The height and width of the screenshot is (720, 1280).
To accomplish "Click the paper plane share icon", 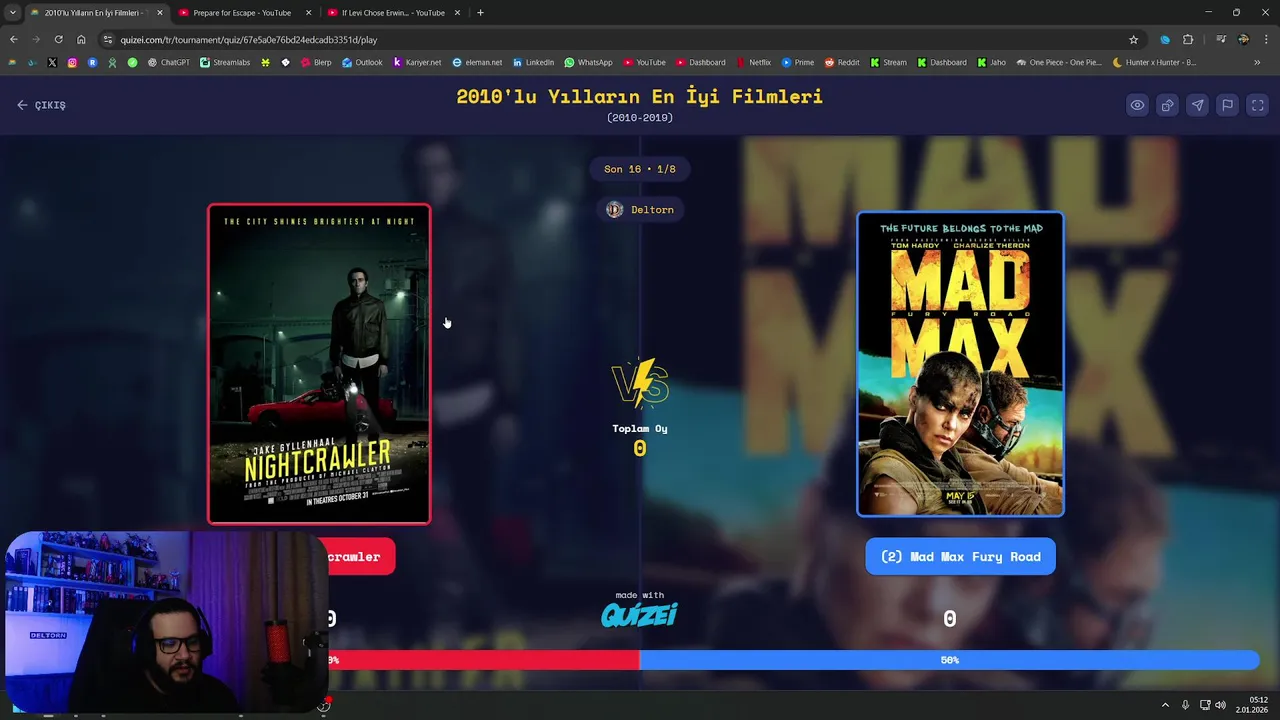I will tap(1197, 105).
